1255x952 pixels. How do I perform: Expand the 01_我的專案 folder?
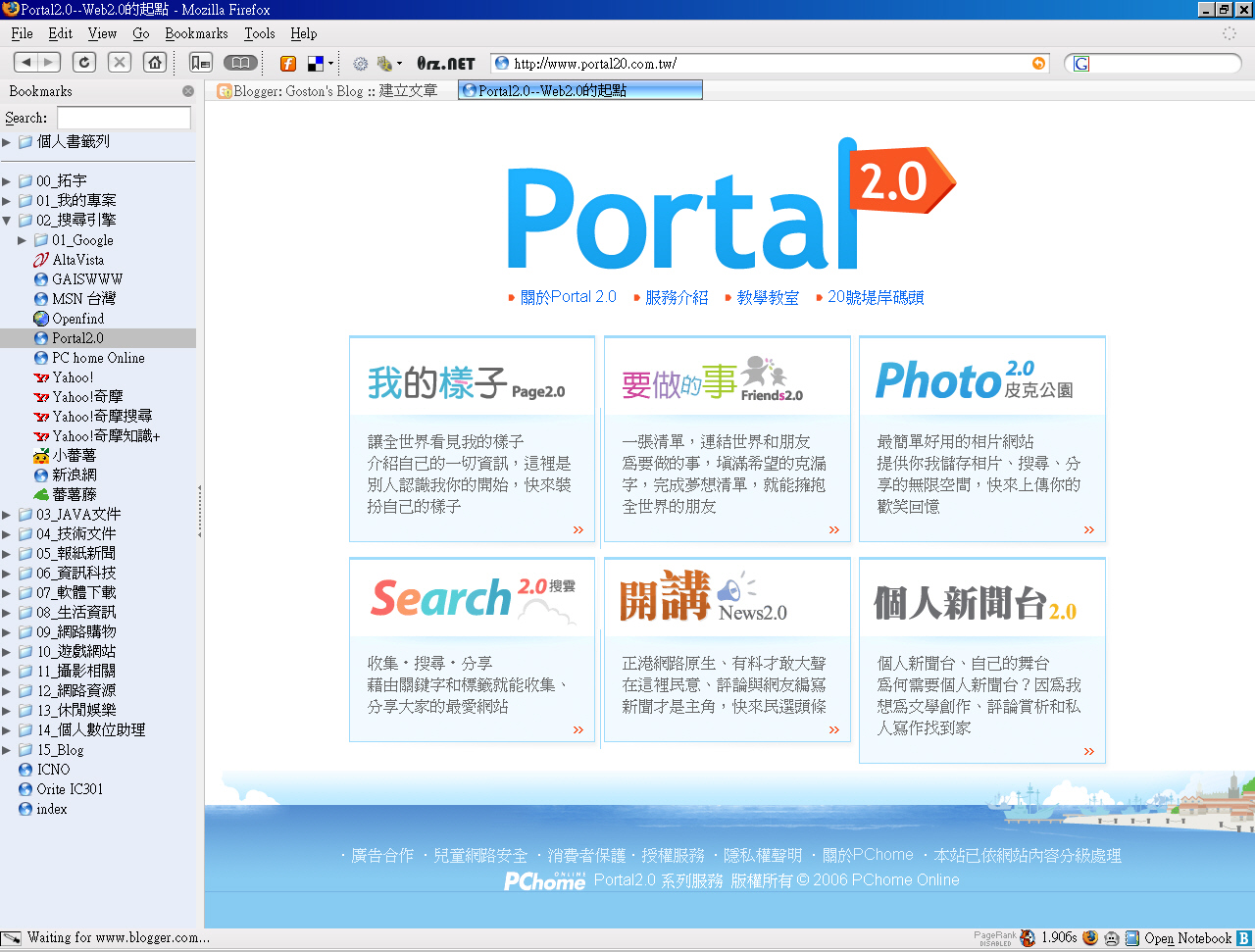[7, 201]
